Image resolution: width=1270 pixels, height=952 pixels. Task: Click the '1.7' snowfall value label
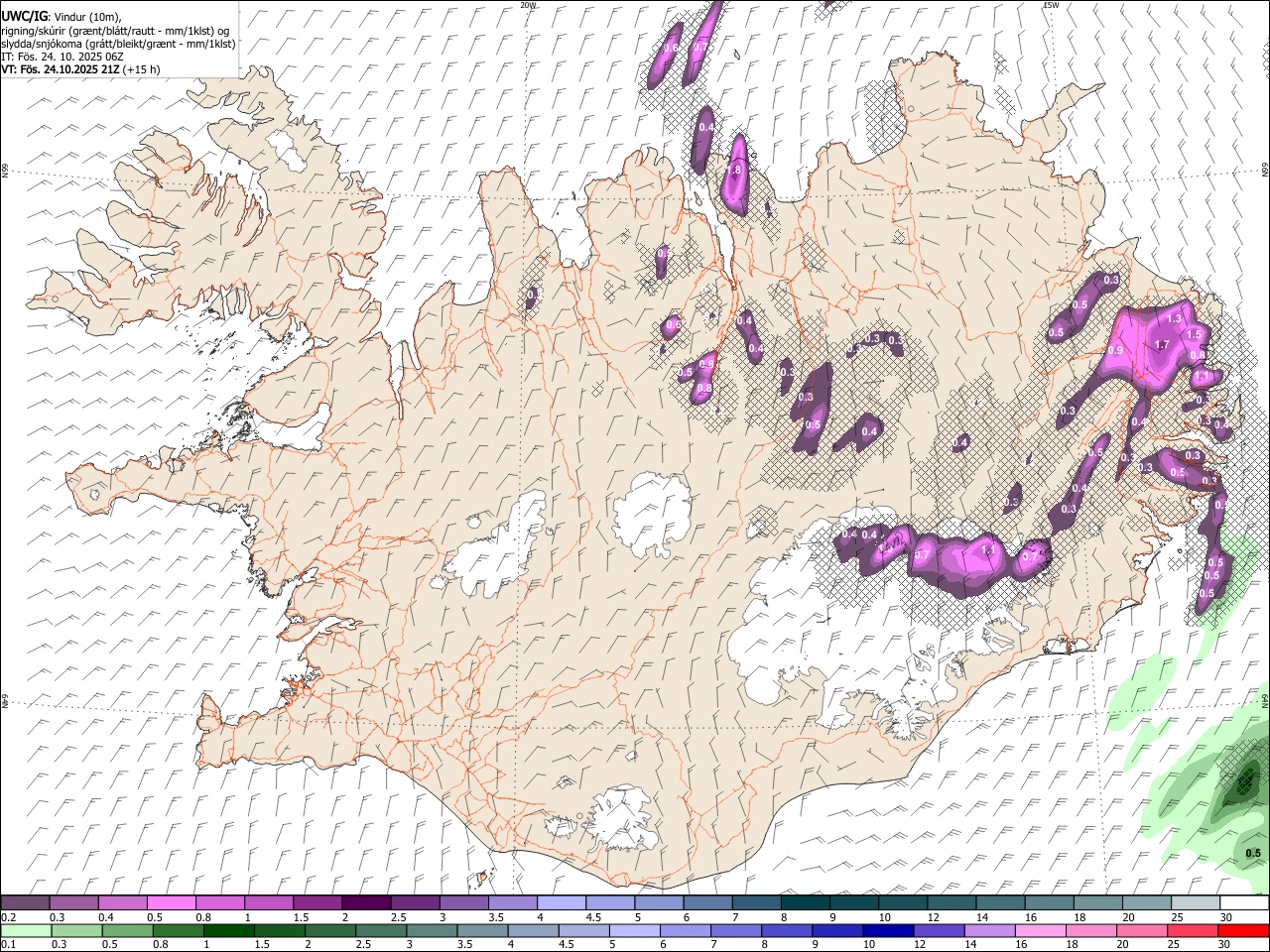point(1163,344)
